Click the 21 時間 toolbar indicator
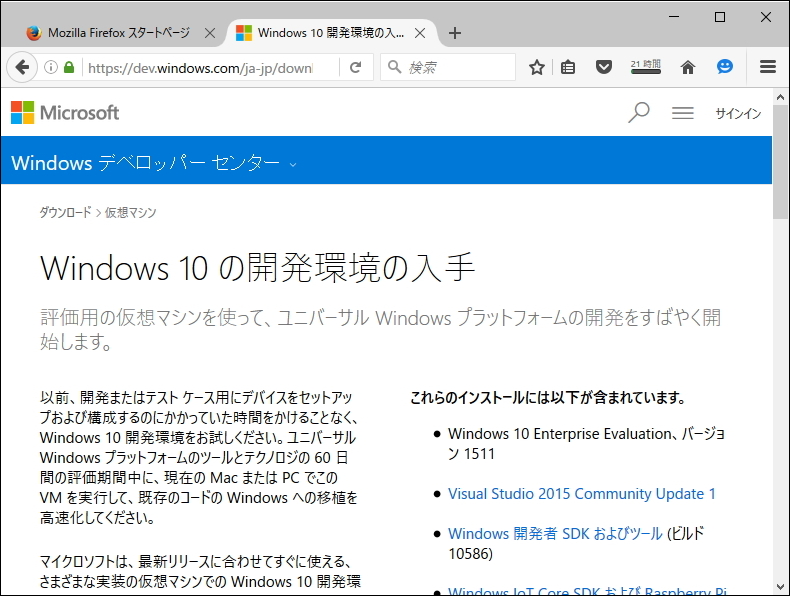The height and width of the screenshot is (596, 790). [645, 67]
